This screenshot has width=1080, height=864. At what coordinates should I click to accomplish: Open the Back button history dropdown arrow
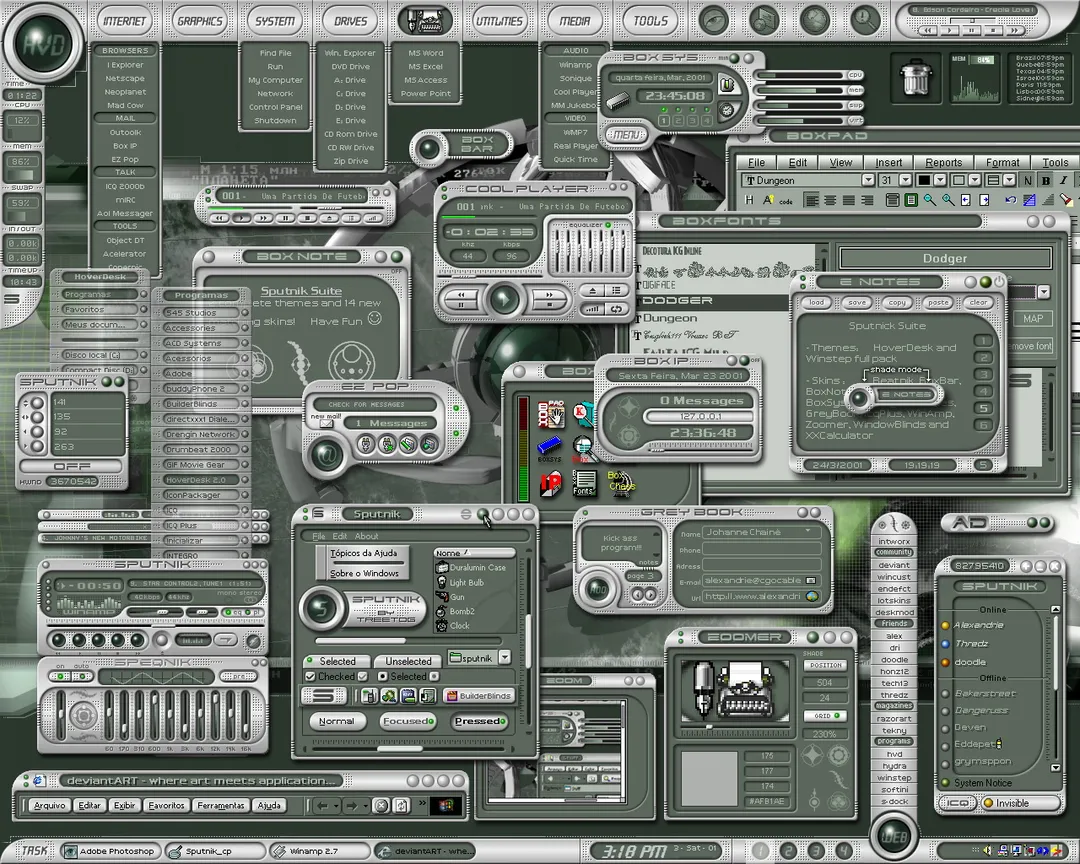click(x=335, y=805)
